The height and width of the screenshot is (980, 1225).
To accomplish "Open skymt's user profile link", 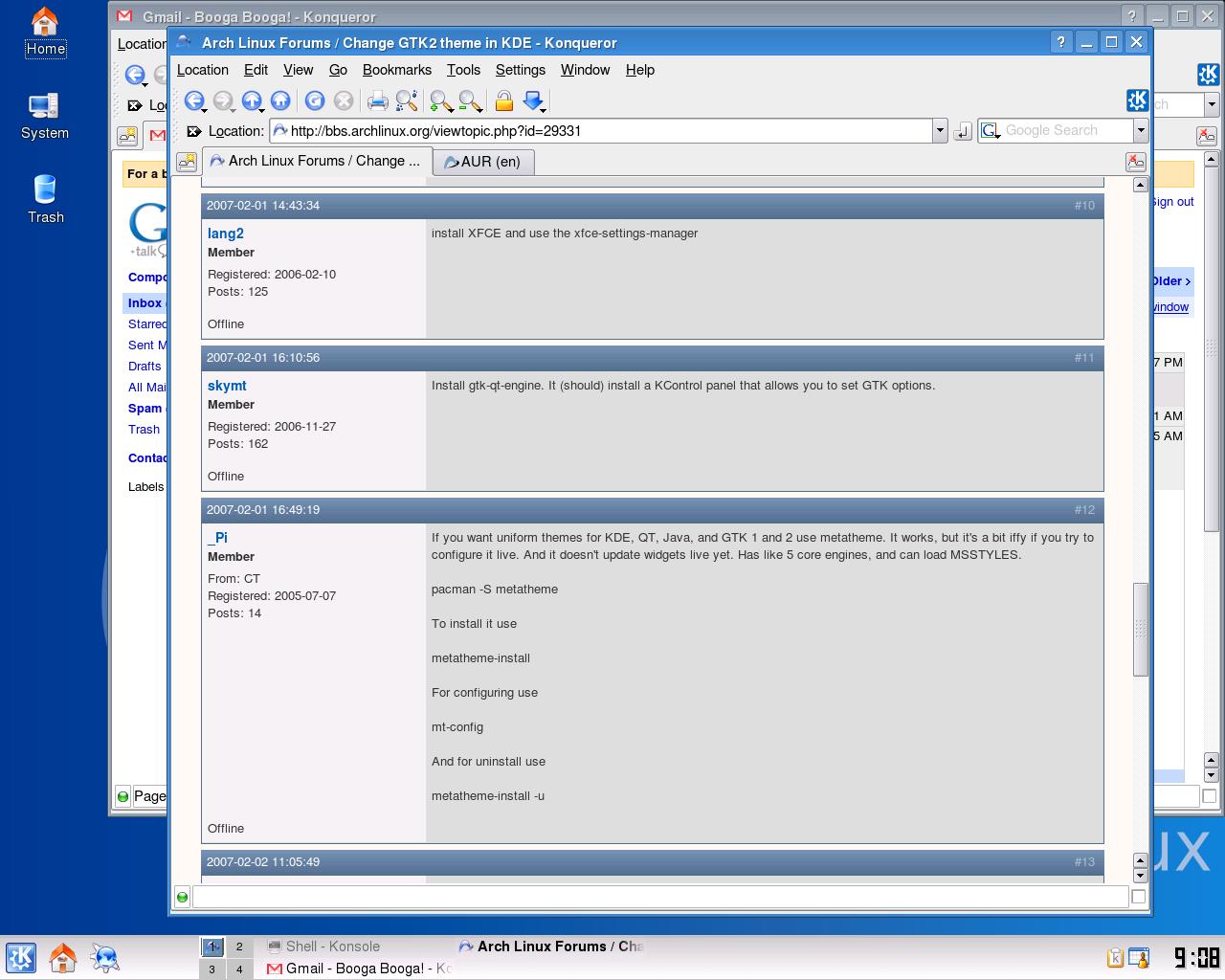I will click(x=227, y=386).
